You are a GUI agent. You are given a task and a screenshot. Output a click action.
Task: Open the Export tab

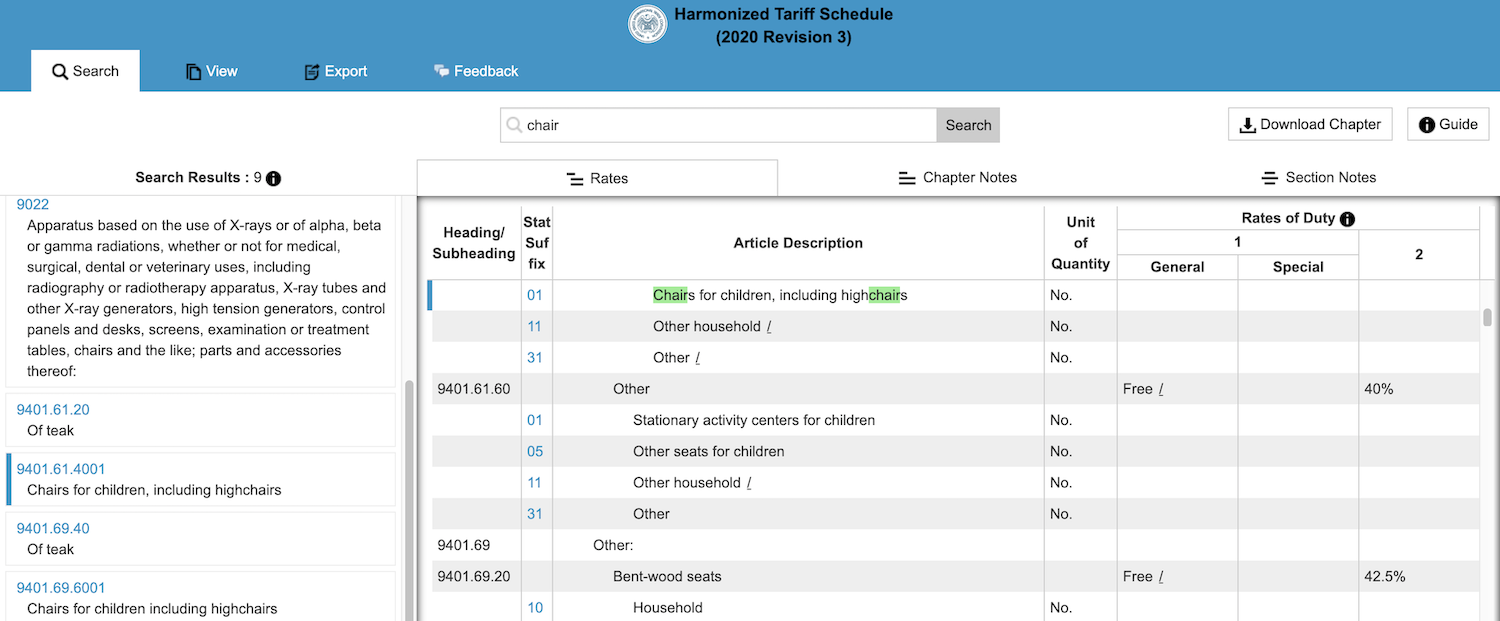[335, 71]
